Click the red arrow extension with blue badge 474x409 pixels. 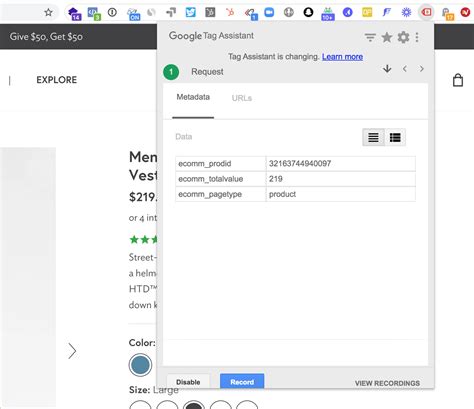251,14
